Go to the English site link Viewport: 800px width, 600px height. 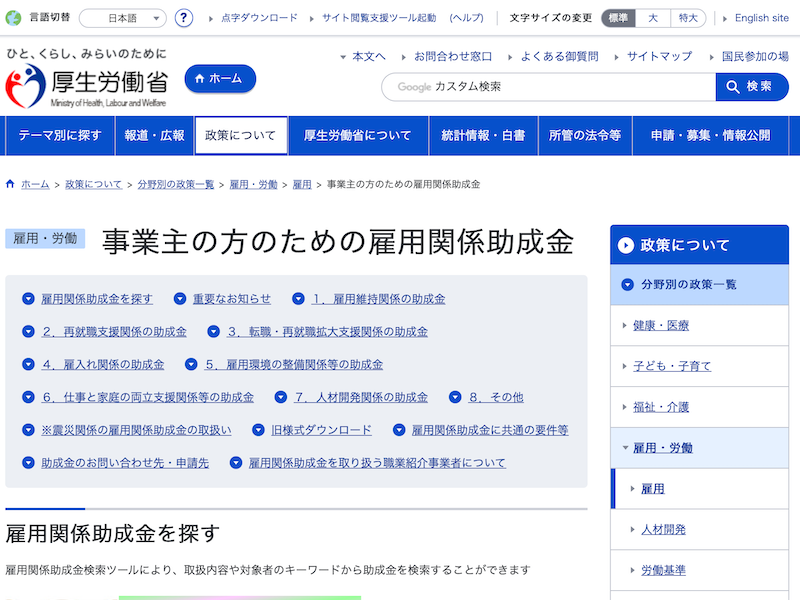(761, 18)
